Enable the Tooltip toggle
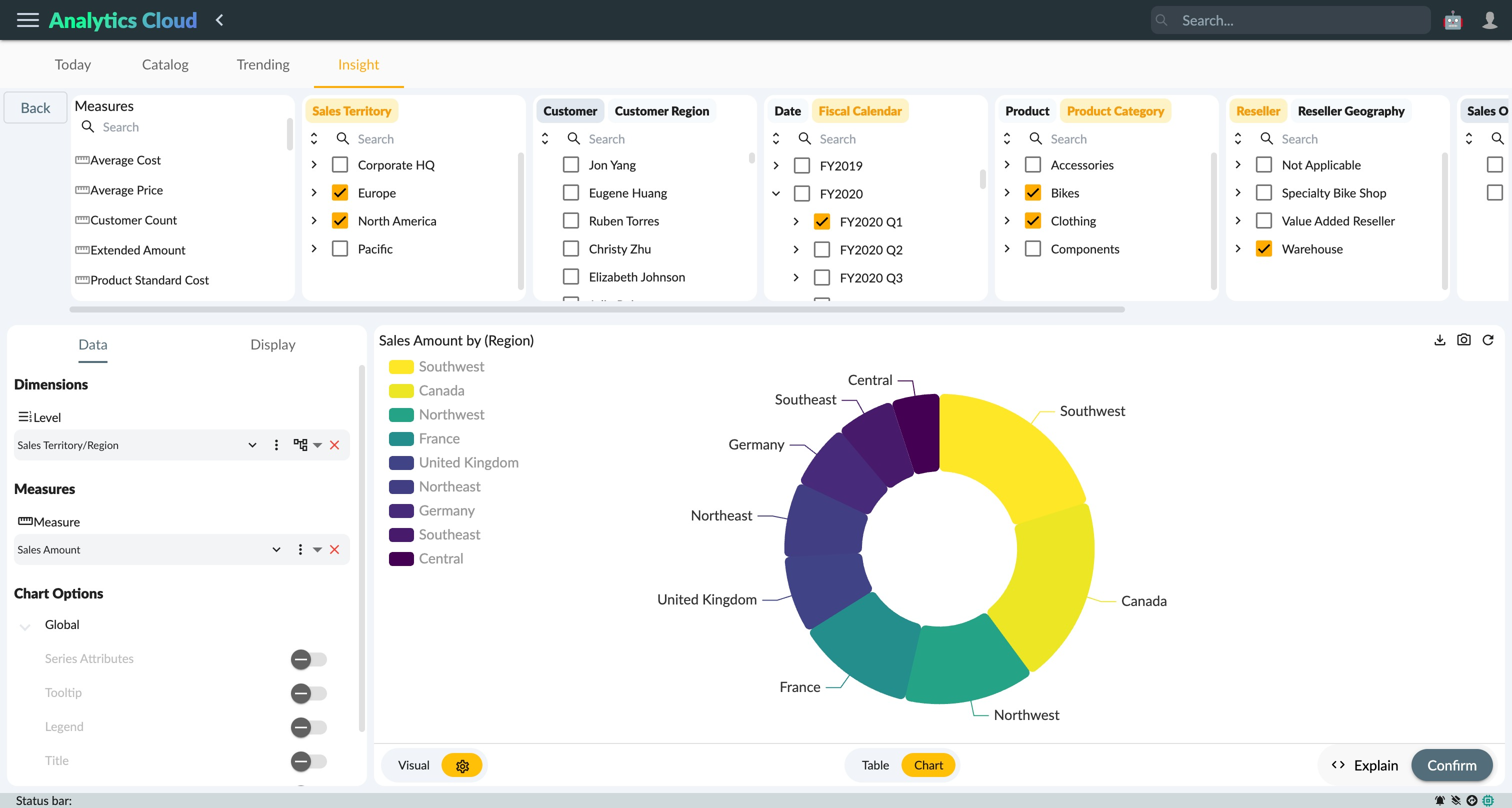 point(308,693)
